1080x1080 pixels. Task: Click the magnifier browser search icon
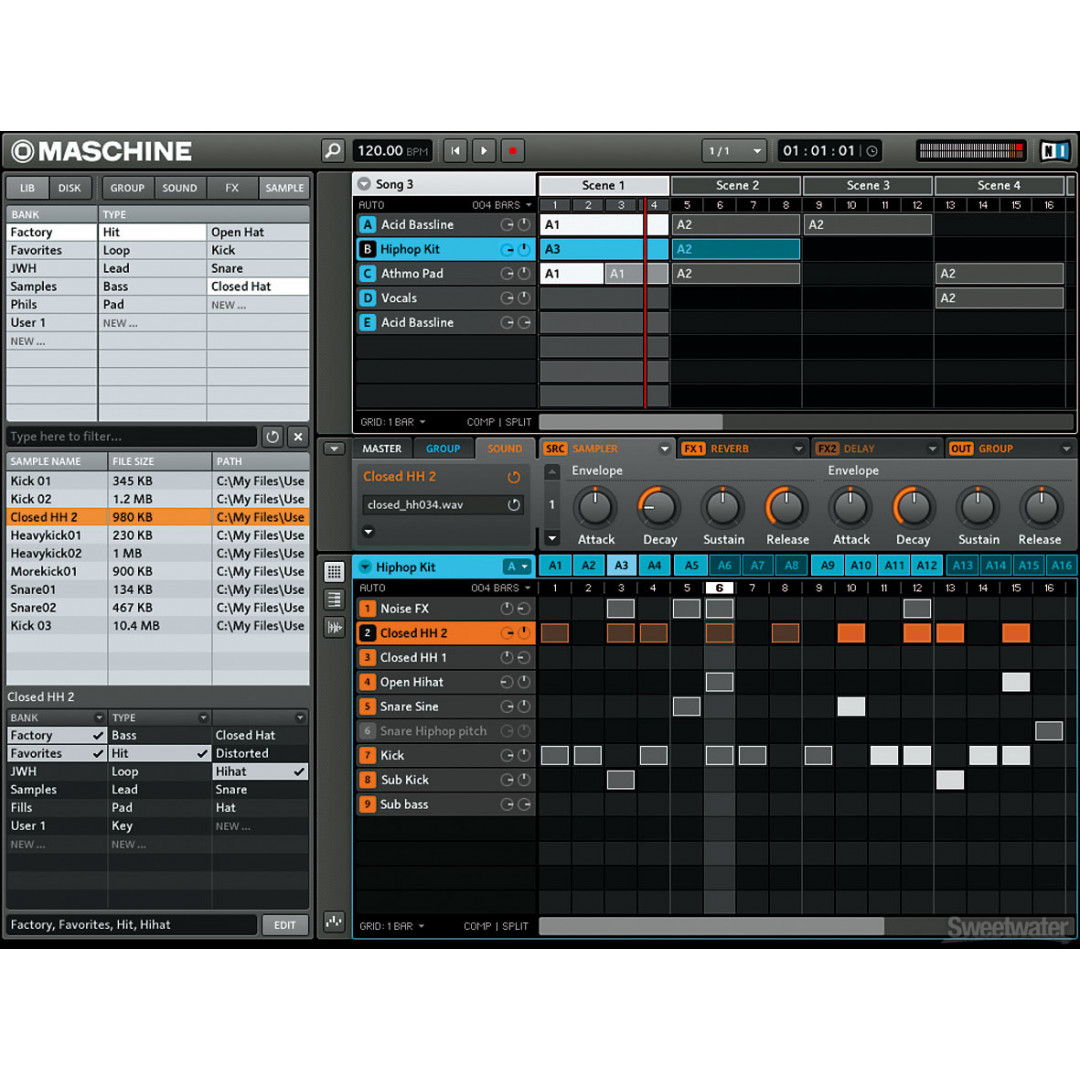(x=333, y=151)
